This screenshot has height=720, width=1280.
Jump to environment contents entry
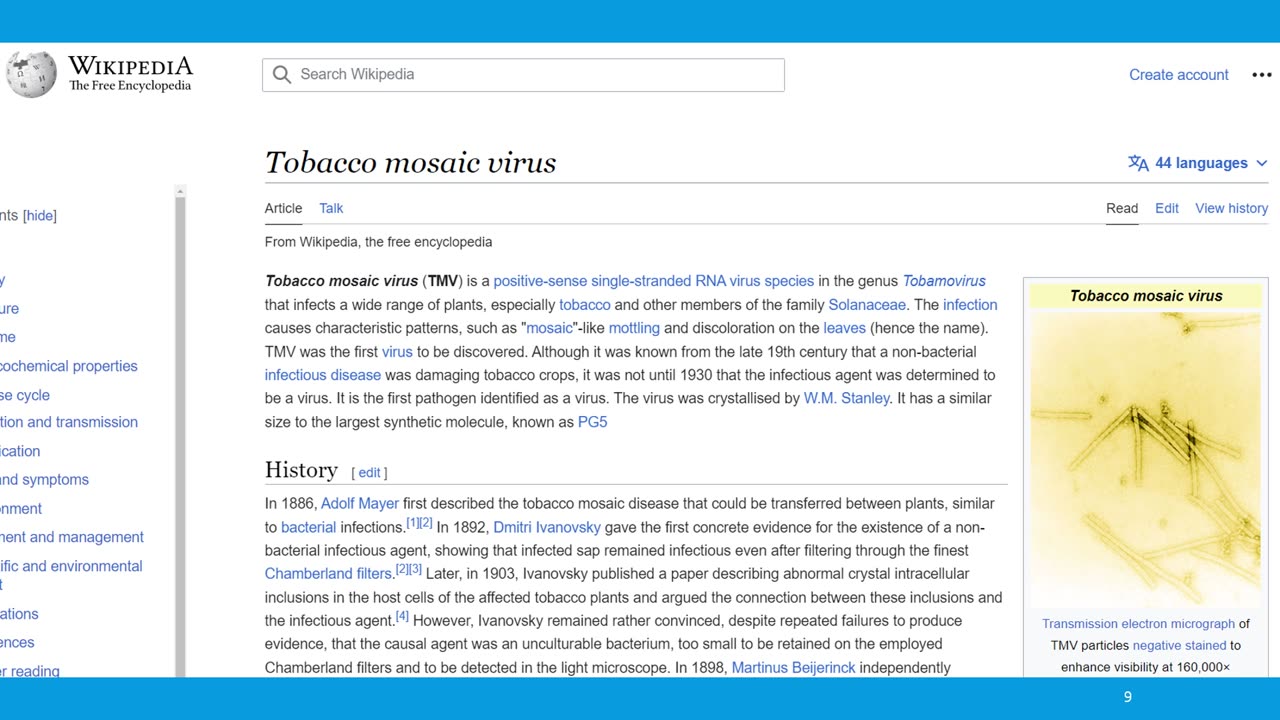click(x=21, y=509)
